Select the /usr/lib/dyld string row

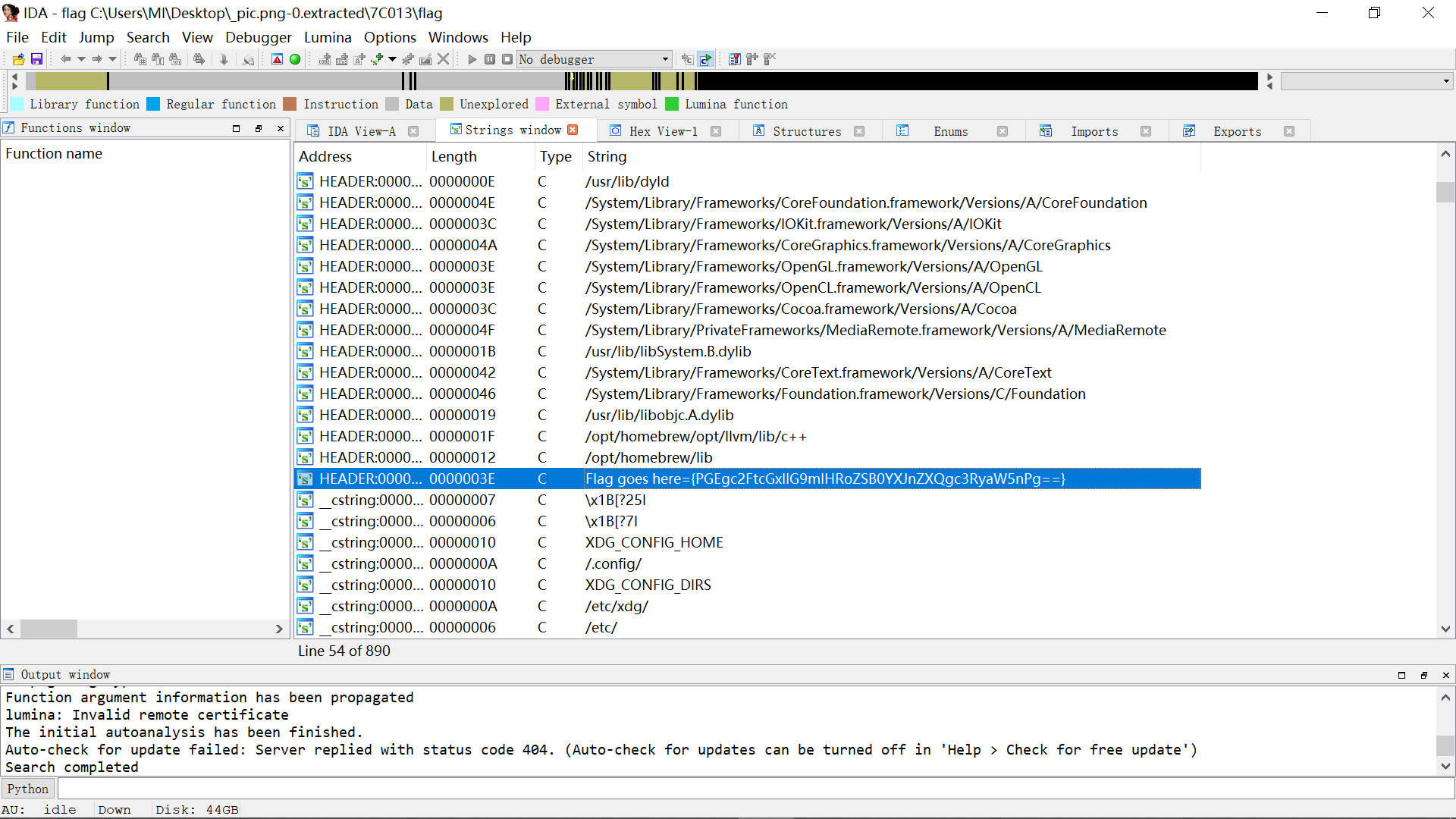747,181
